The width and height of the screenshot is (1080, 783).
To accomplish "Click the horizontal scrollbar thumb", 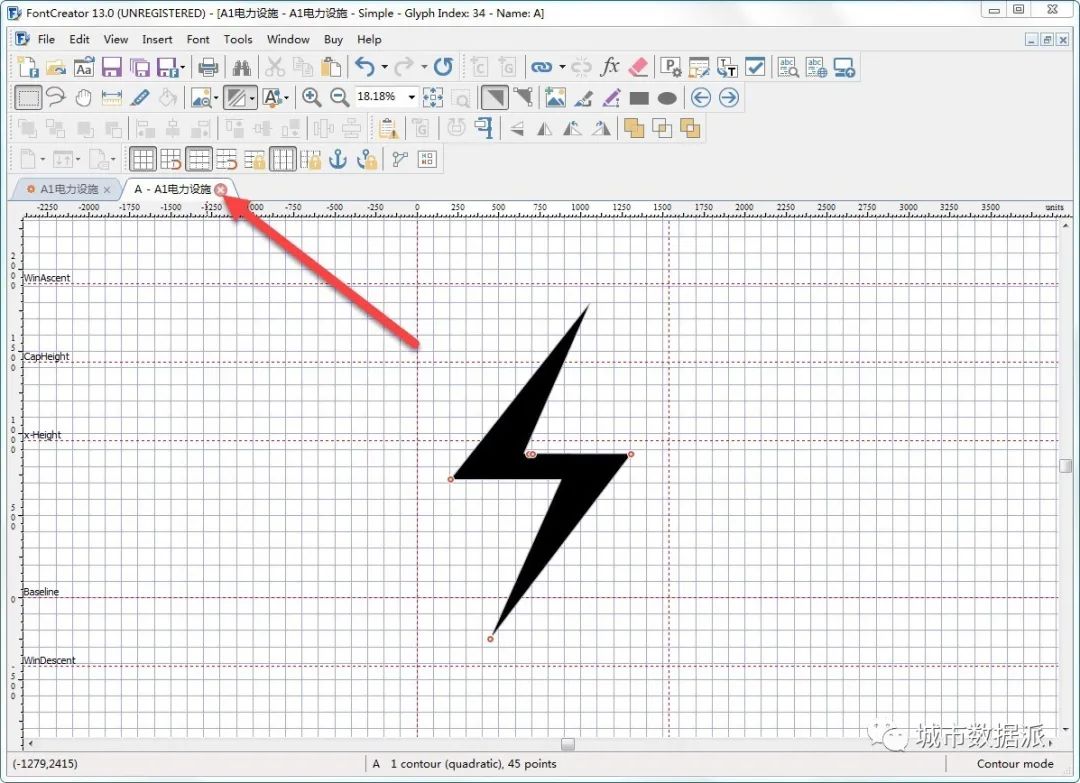I will tap(568, 744).
